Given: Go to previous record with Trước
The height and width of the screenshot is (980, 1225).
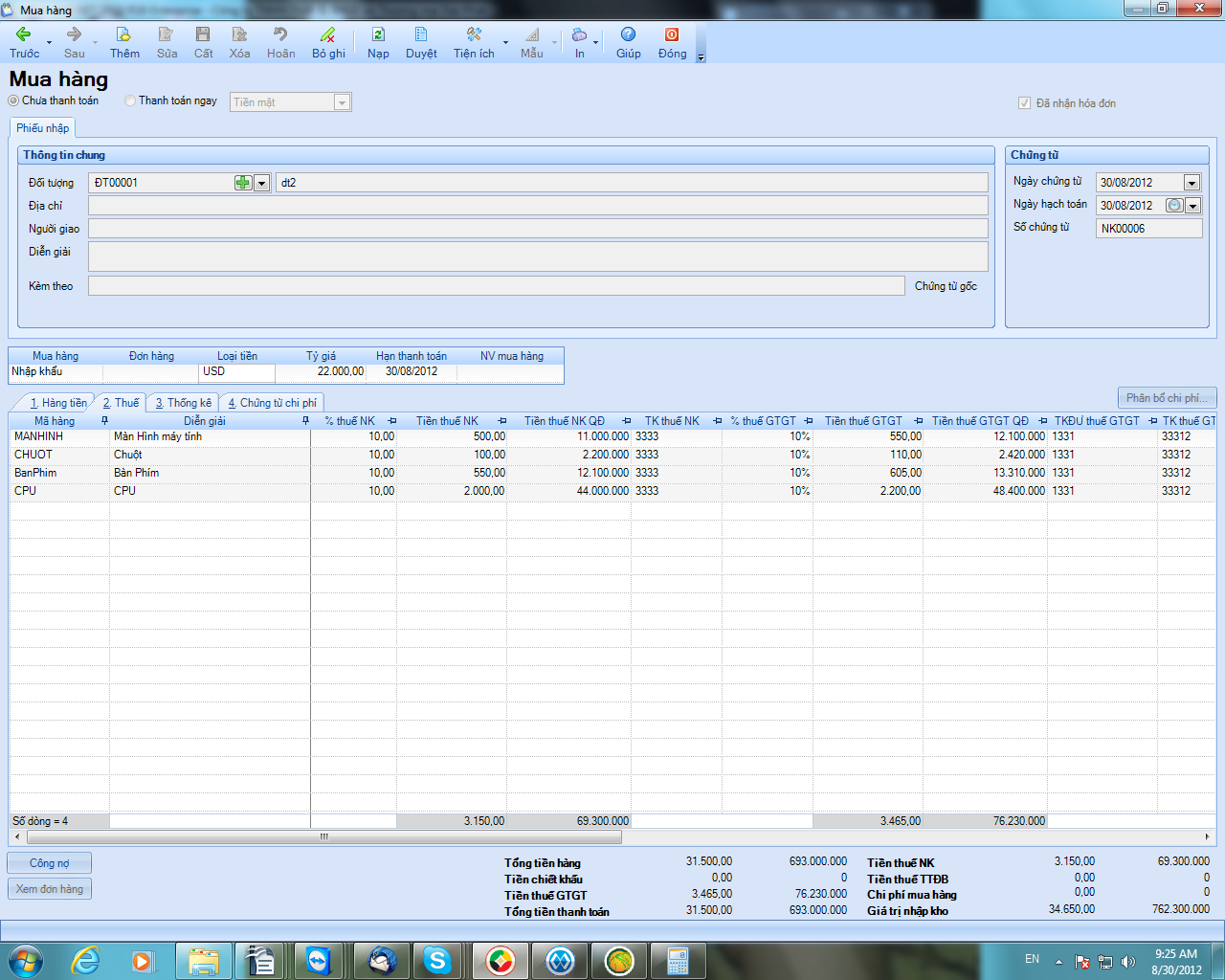Looking at the screenshot, I should (x=24, y=42).
